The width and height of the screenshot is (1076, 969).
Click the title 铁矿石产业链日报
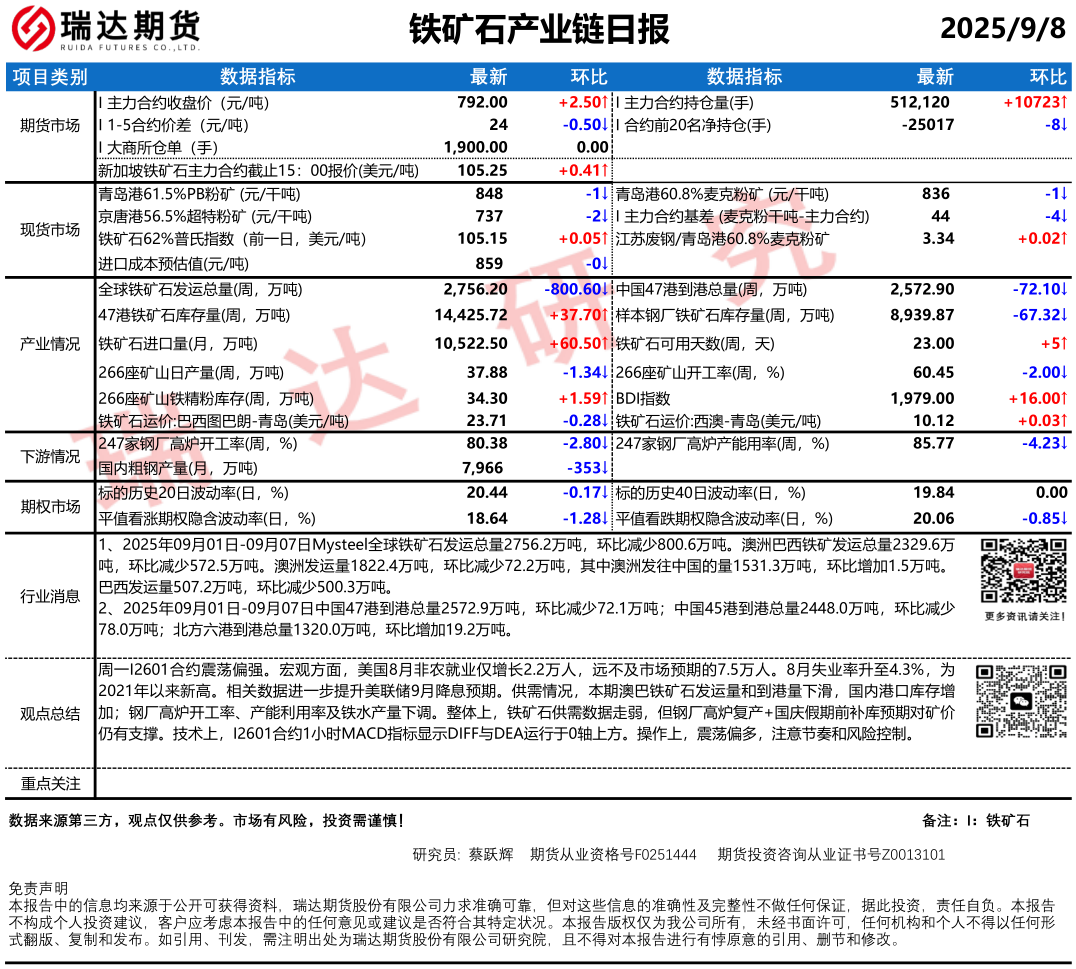539,29
